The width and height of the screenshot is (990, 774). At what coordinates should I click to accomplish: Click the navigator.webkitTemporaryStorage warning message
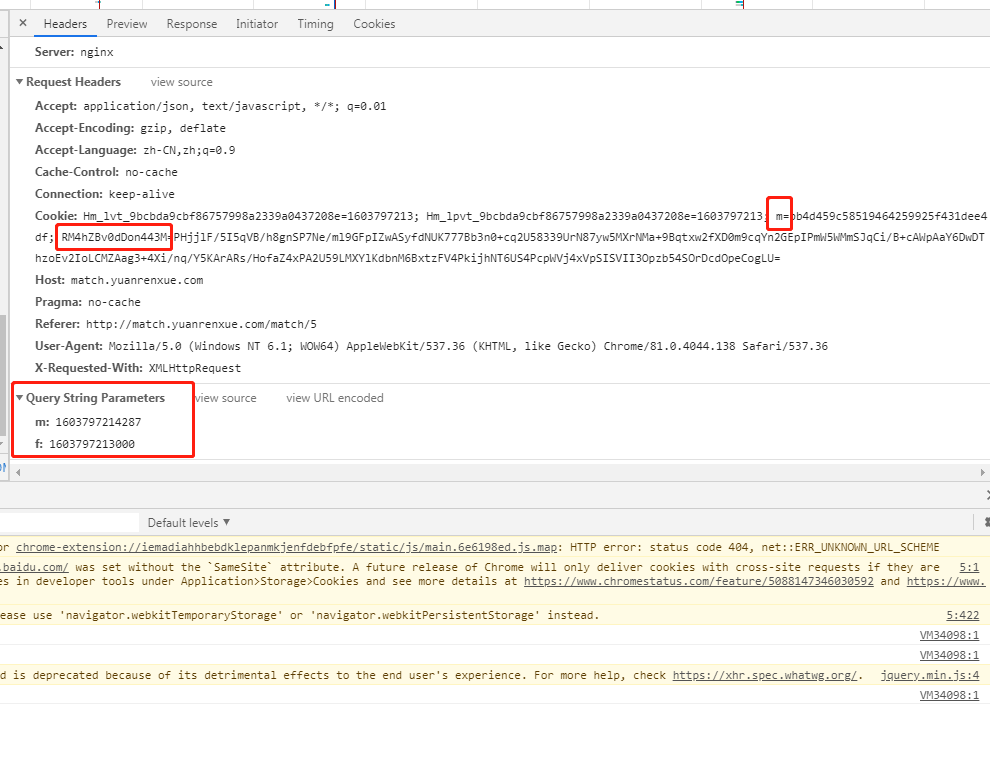tap(299, 615)
